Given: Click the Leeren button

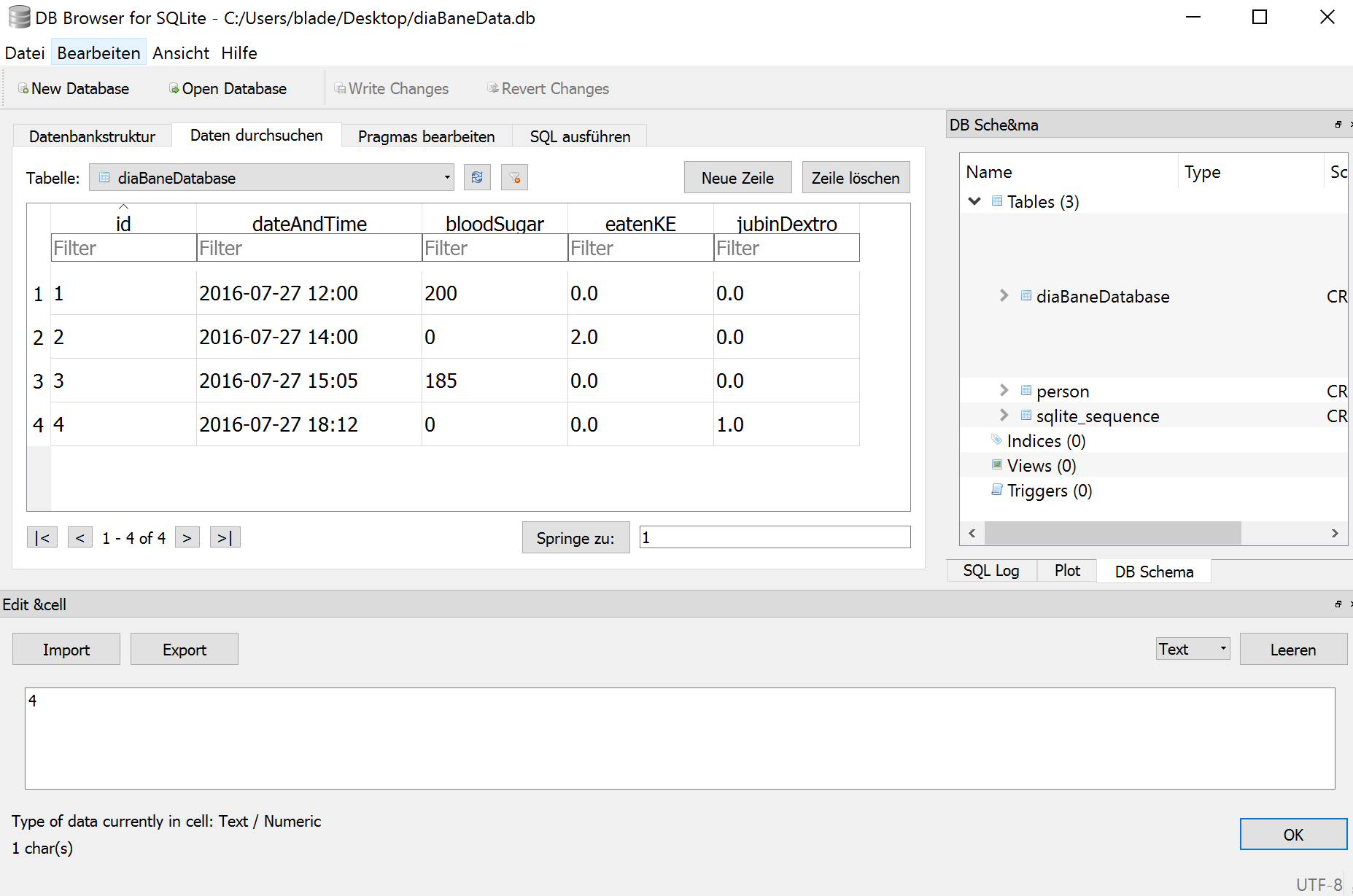Looking at the screenshot, I should 1293,649.
